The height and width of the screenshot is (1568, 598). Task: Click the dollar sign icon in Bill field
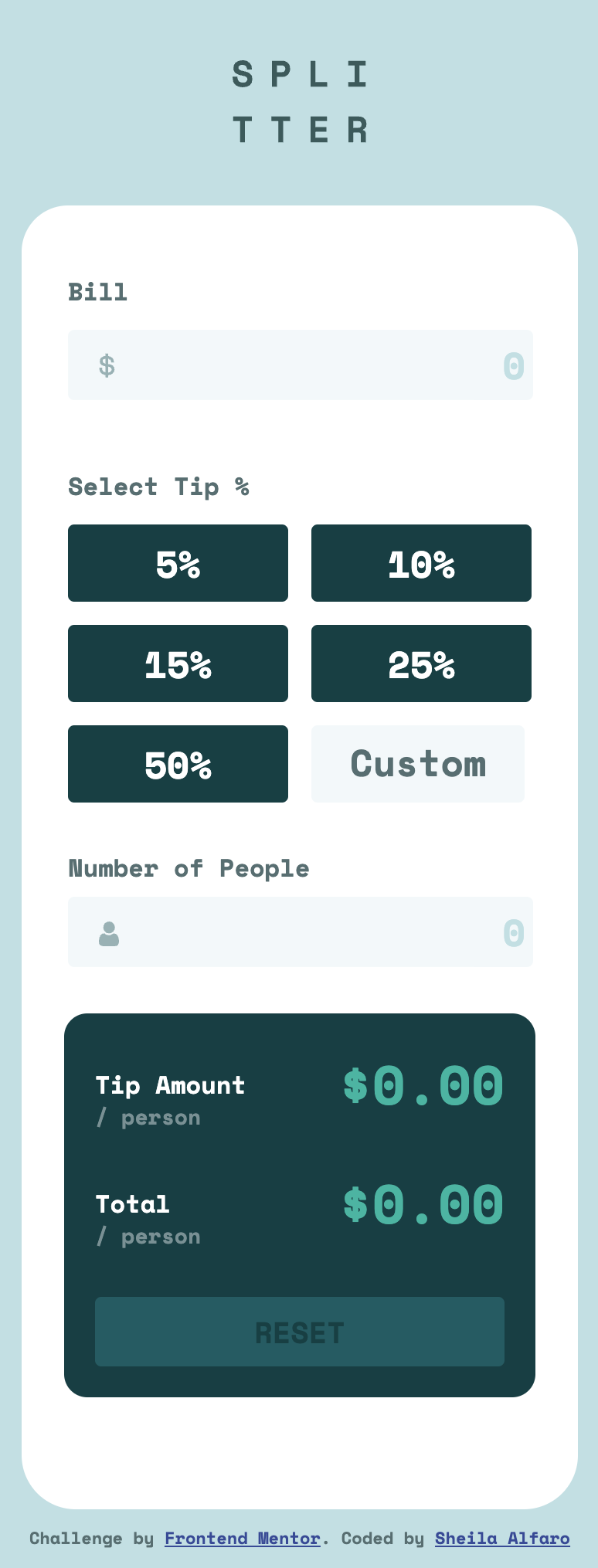click(107, 365)
